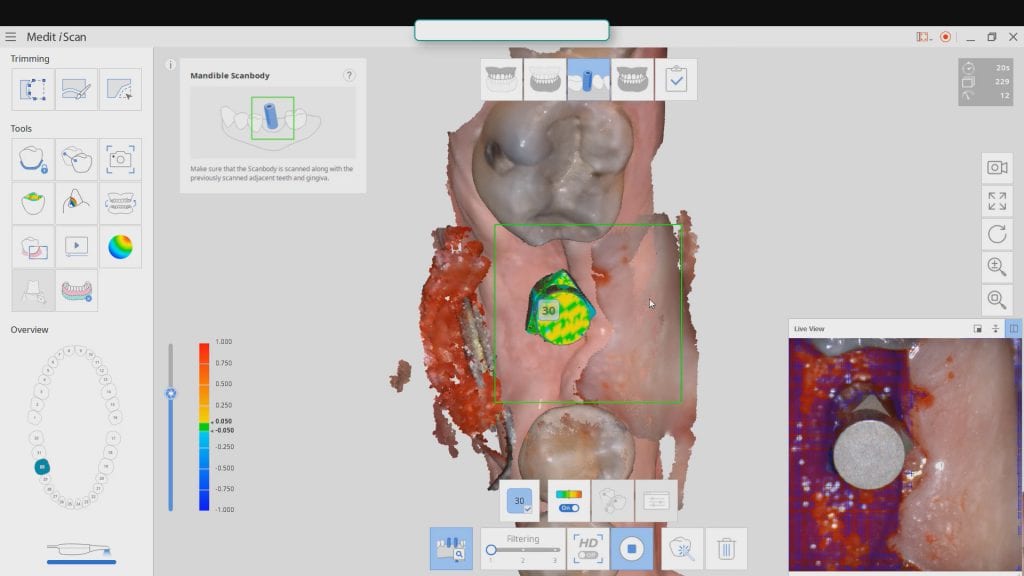Viewport: 1024px width, 576px height.
Task: Delete scan data using the trash icon
Action: pos(727,548)
